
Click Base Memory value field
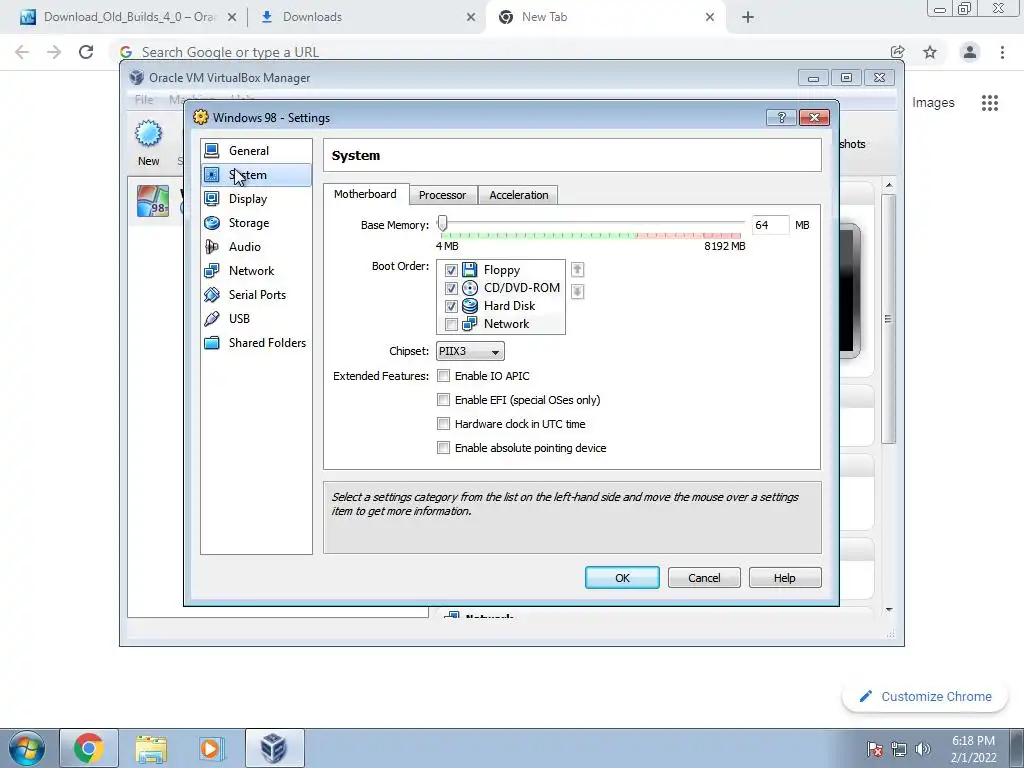click(x=770, y=225)
